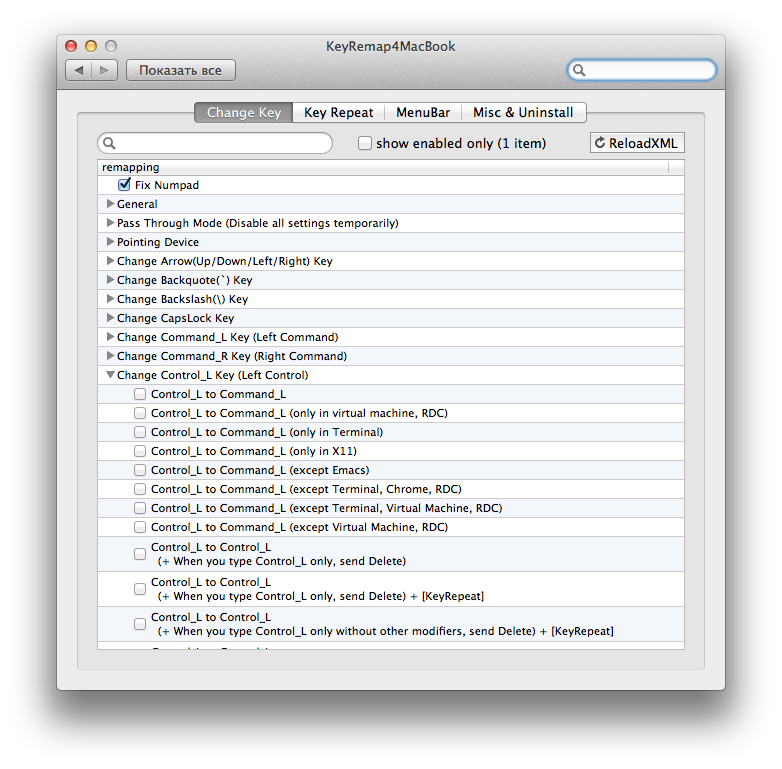Click the Показать все button
The width and height of the screenshot is (782, 769).
181,70
